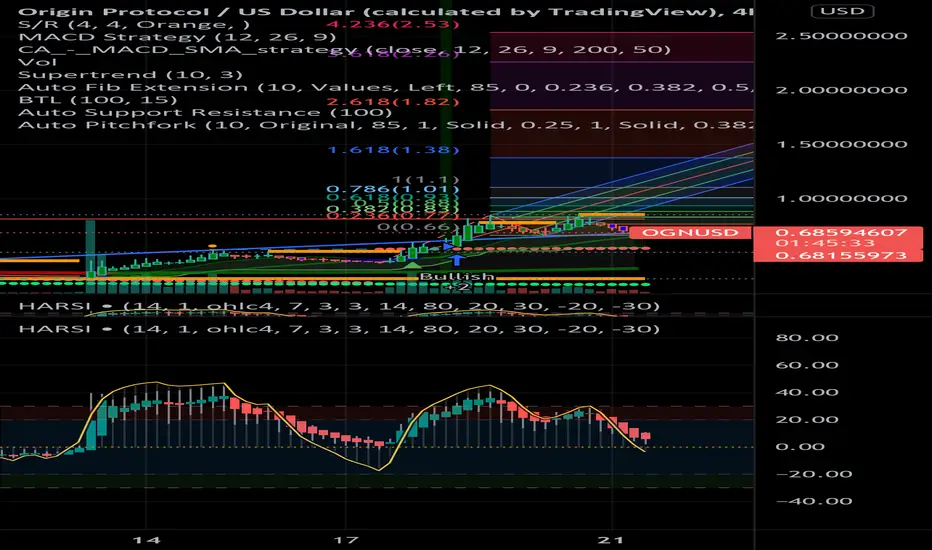Click the 1(1.1) Fib level label
The width and height of the screenshot is (932, 550).
(426, 179)
